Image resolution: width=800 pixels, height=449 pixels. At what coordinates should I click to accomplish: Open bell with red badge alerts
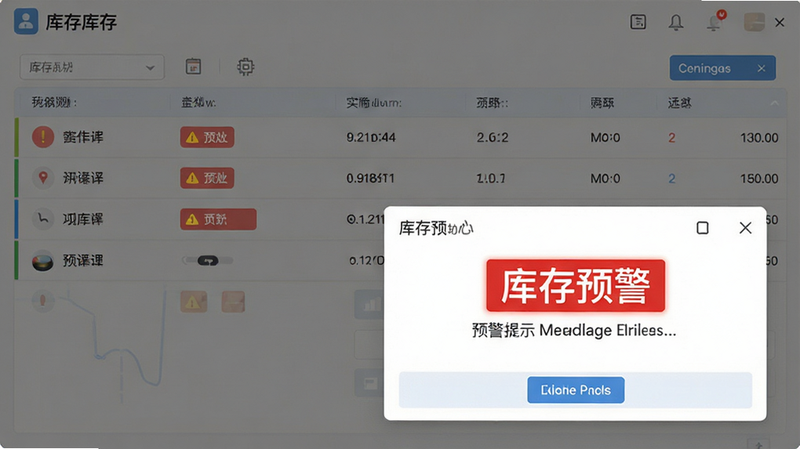(715, 22)
